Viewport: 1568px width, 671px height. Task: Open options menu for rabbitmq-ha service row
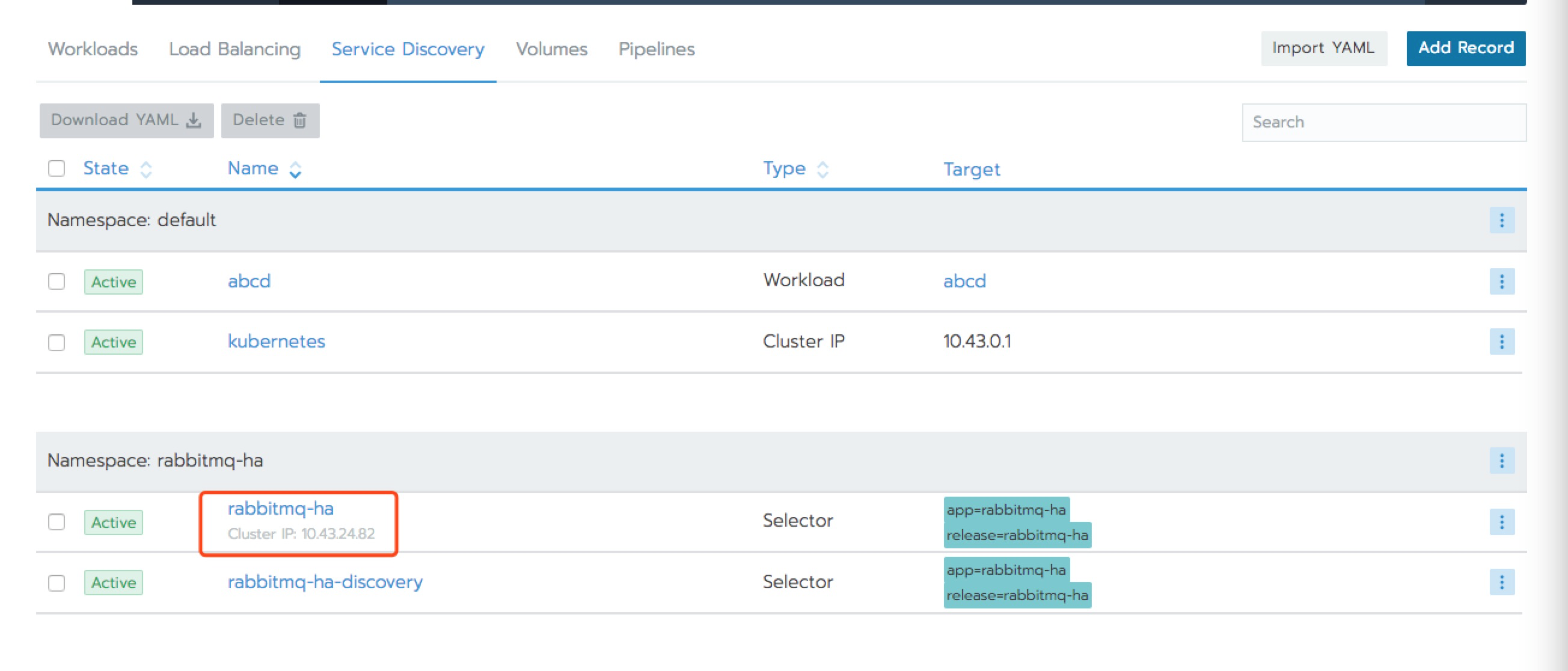point(1504,521)
